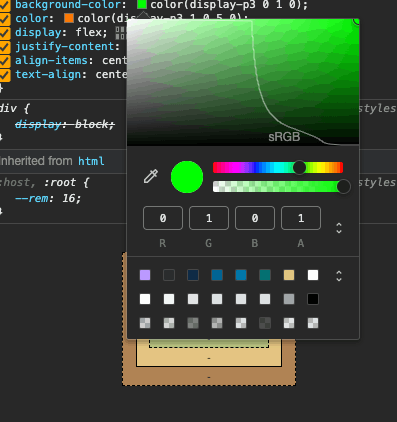Click the color(display-p3 0 1 0) value text
The width and height of the screenshot is (397, 422).
[227, 5]
